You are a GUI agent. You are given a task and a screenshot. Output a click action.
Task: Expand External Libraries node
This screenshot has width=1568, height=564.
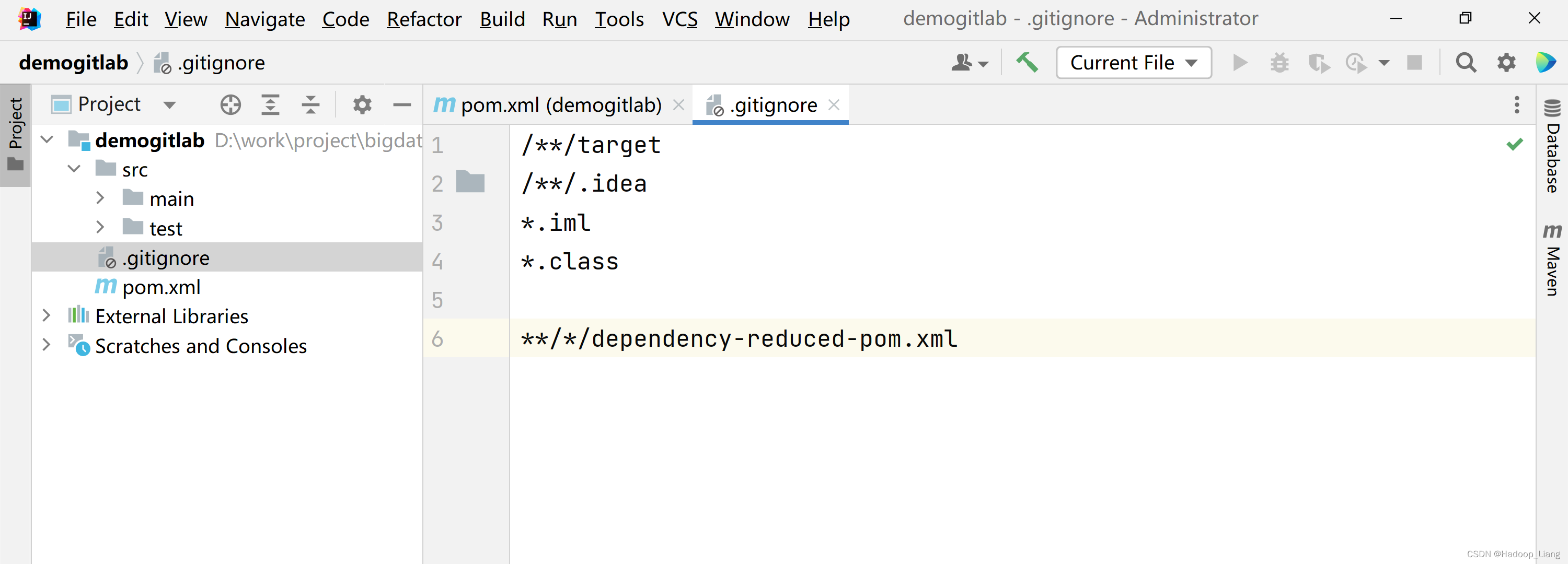(x=47, y=316)
